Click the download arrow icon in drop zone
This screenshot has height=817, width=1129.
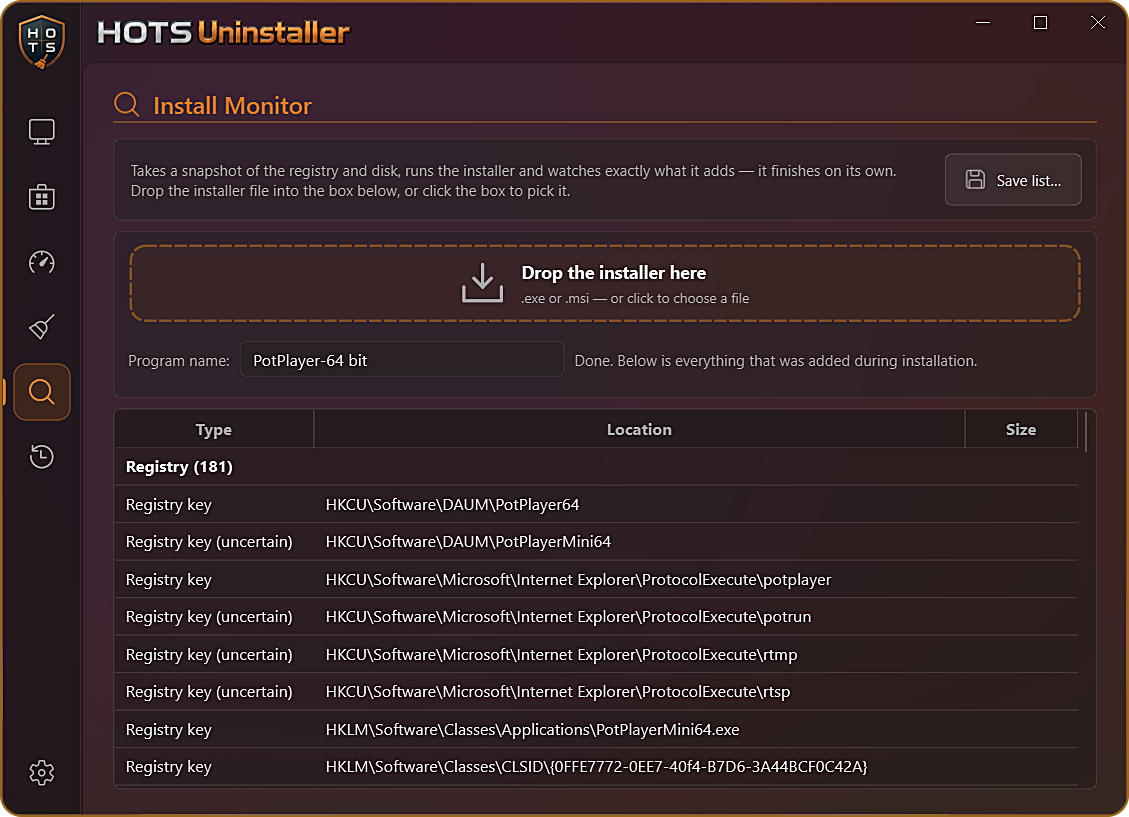[482, 282]
